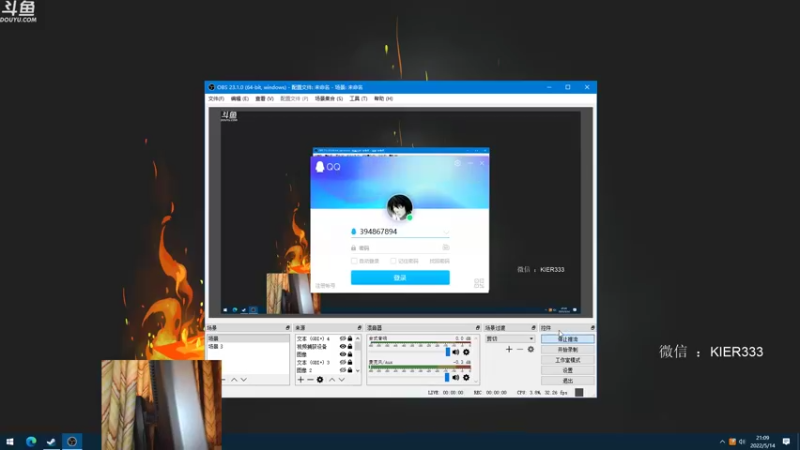Remove selected source with minus icon

[x=310, y=380]
